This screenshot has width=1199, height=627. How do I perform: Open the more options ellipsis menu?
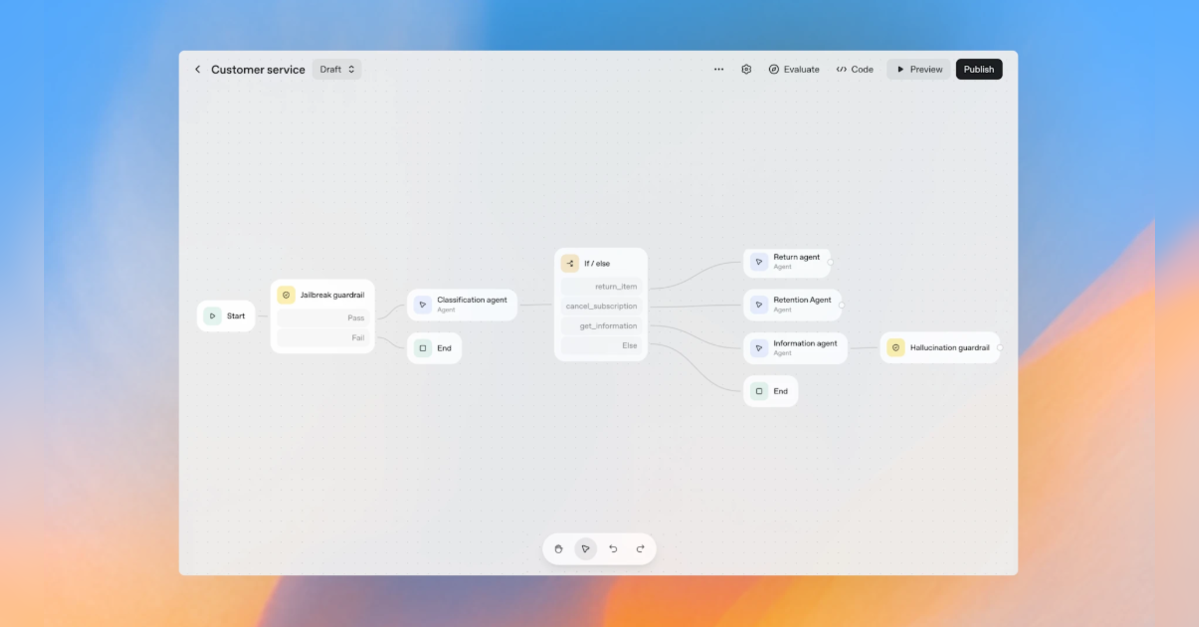point(718,69)
